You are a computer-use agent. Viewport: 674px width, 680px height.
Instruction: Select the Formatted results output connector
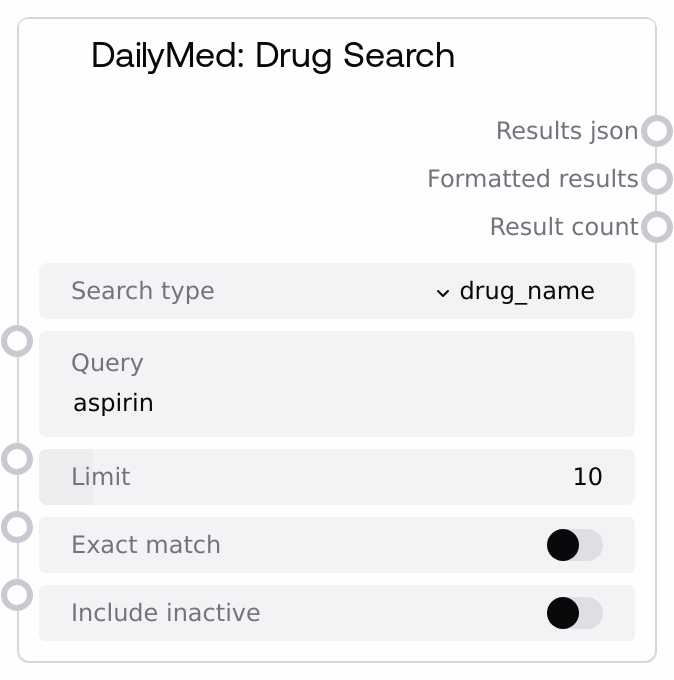click(656, 179)
